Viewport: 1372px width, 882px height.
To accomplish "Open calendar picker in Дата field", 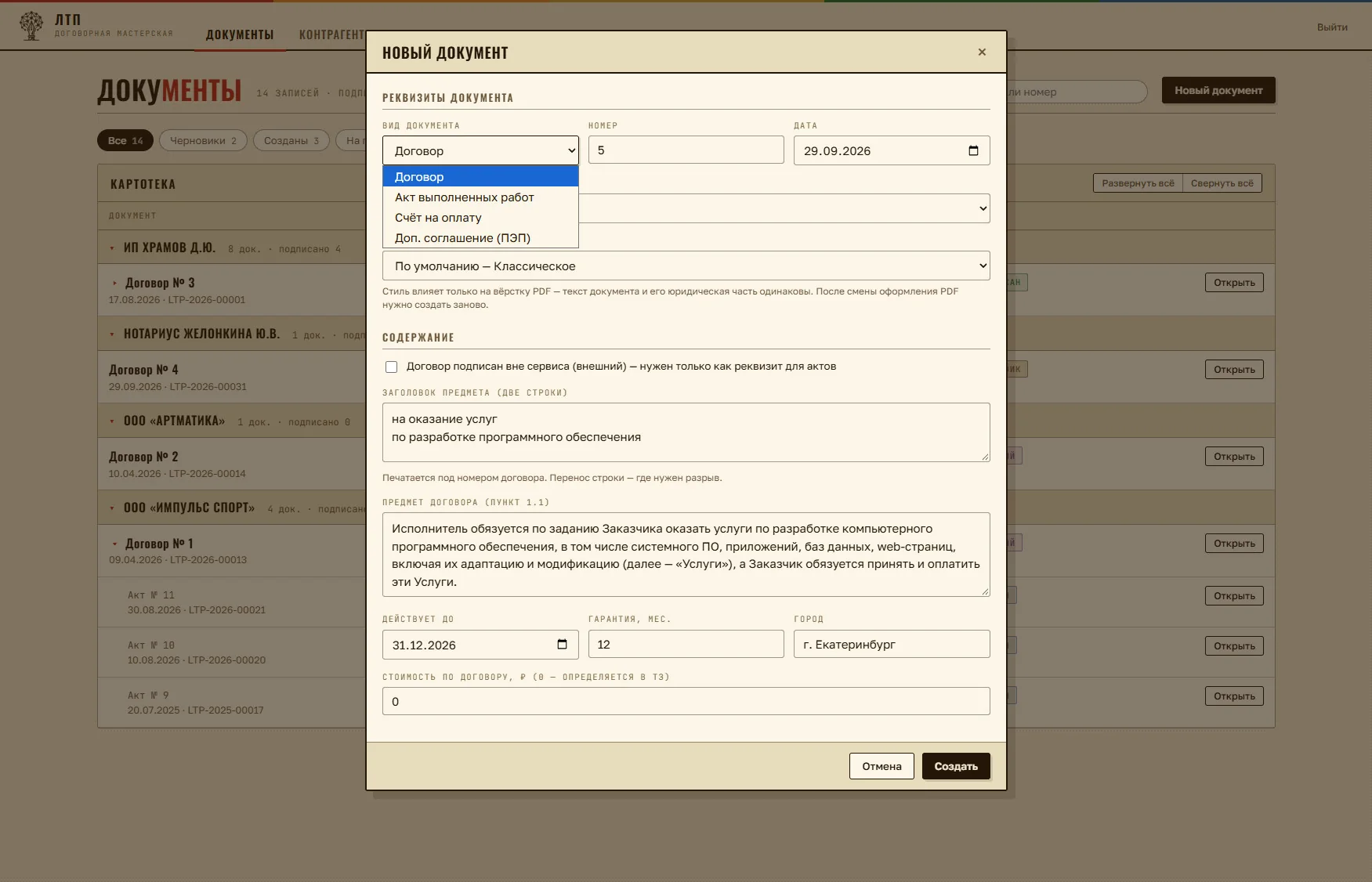I will (x=973, y=150).
